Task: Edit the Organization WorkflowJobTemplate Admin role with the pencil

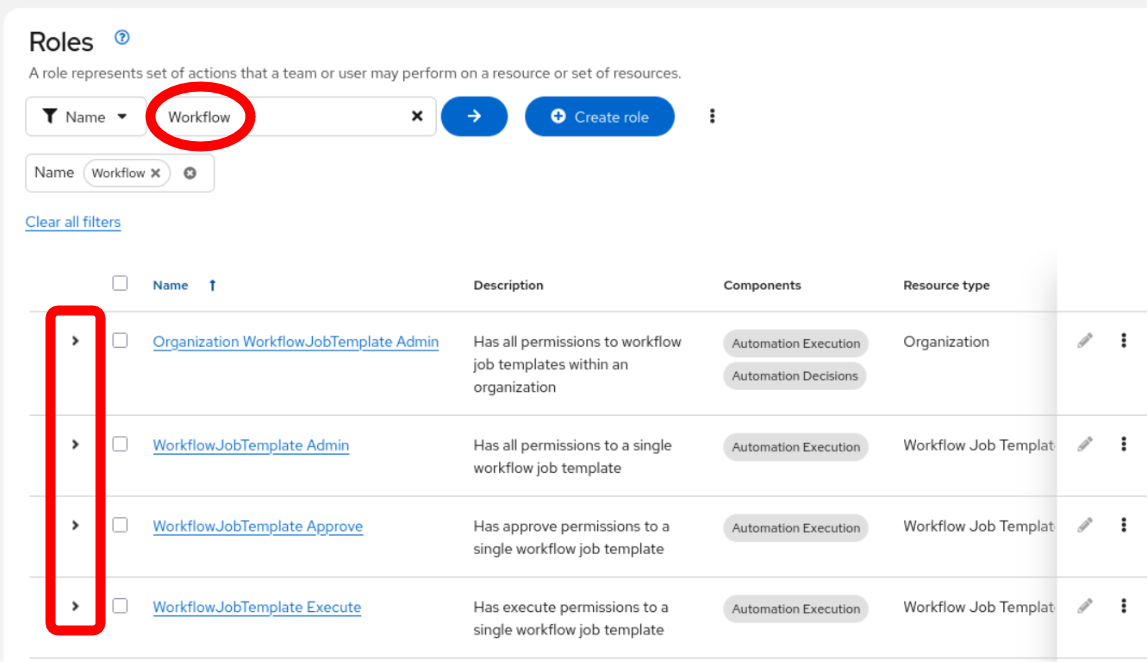Action: pyautogui.click(x=1085, y=341)
